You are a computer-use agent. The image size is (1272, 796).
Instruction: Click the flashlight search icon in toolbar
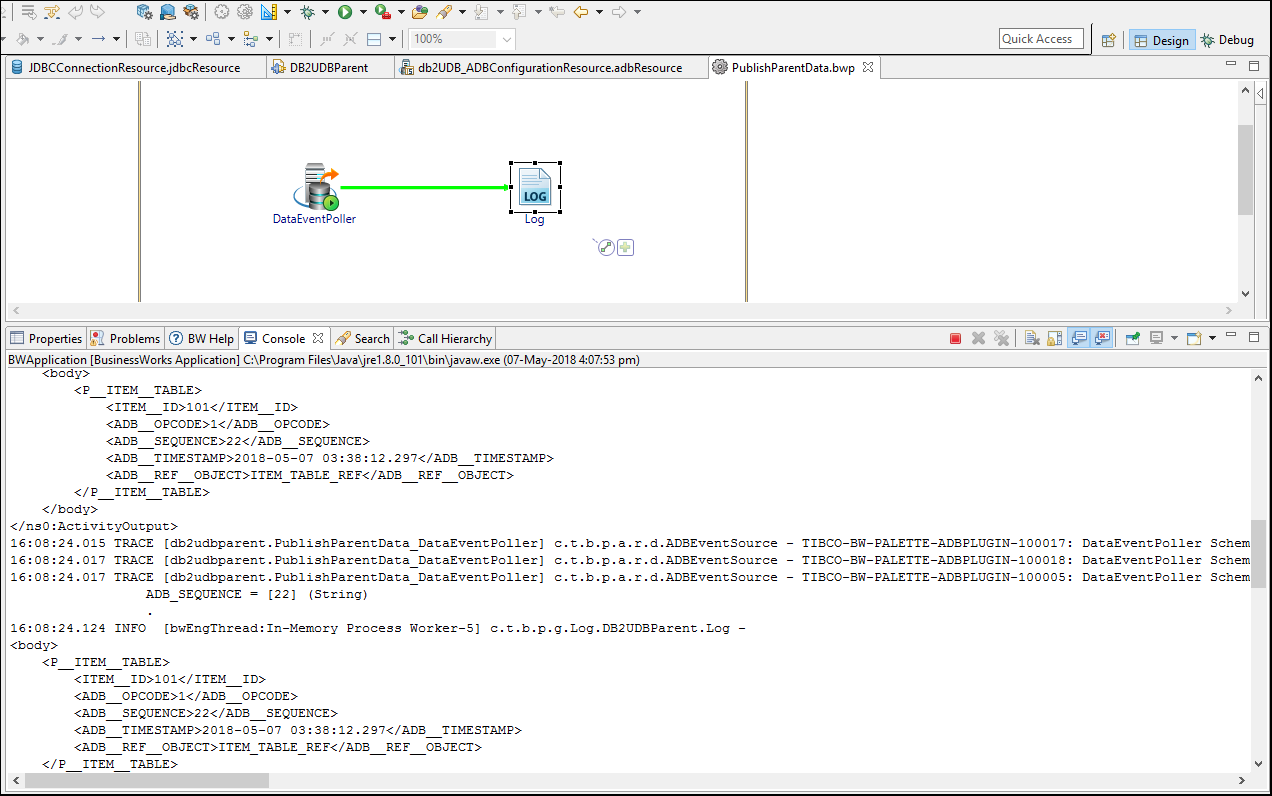(x=444, y=12)
